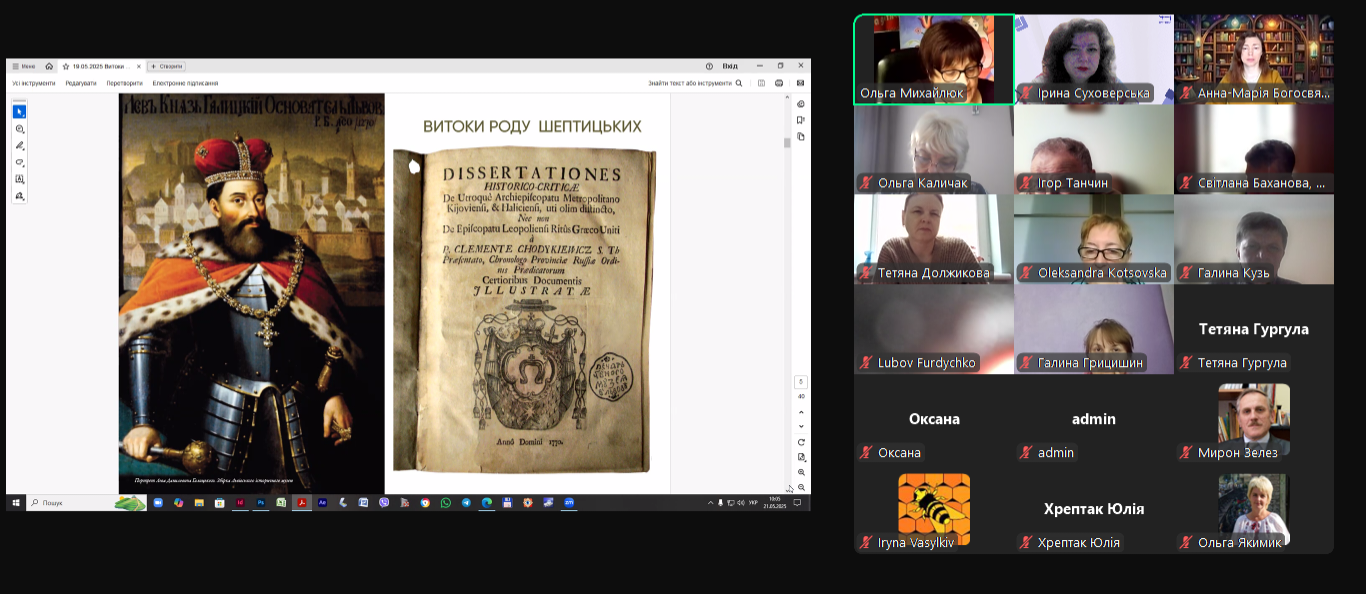Expand hidden system tray icons chevron
Image resolution: width=1366 pixels, height=594 pixels.
tap(709, 503)
